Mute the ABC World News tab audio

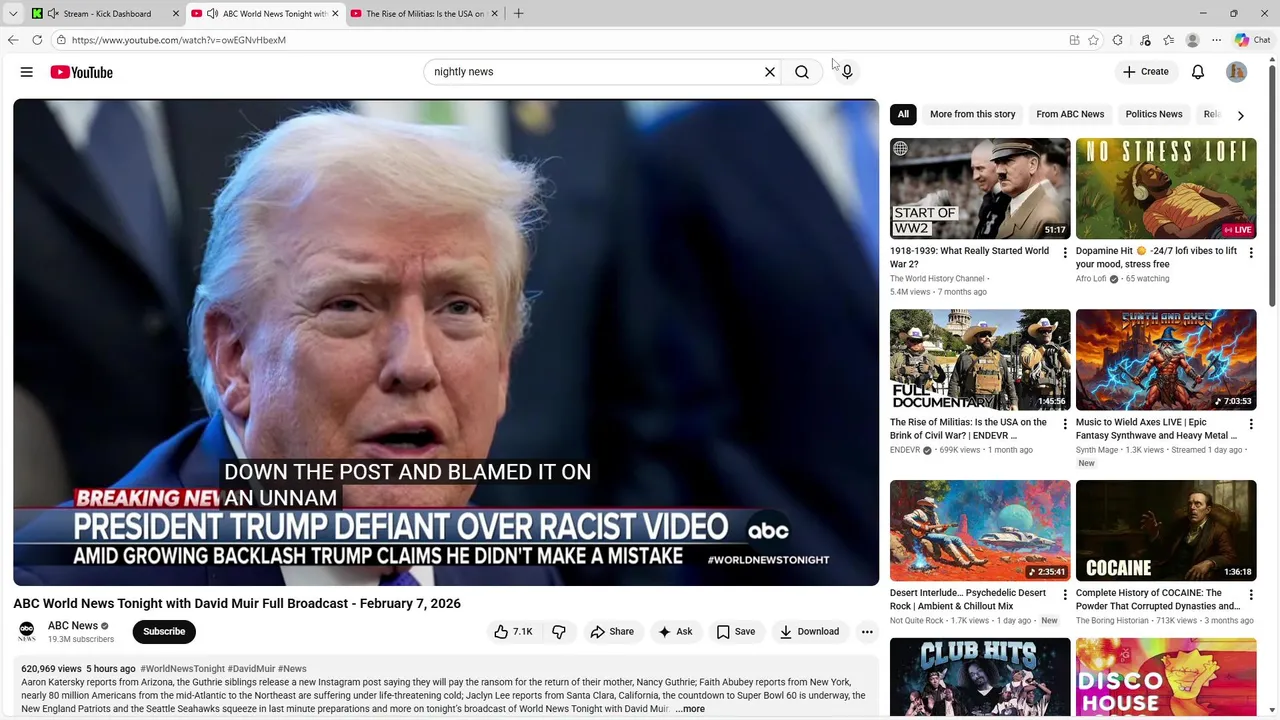coord(212,14)
